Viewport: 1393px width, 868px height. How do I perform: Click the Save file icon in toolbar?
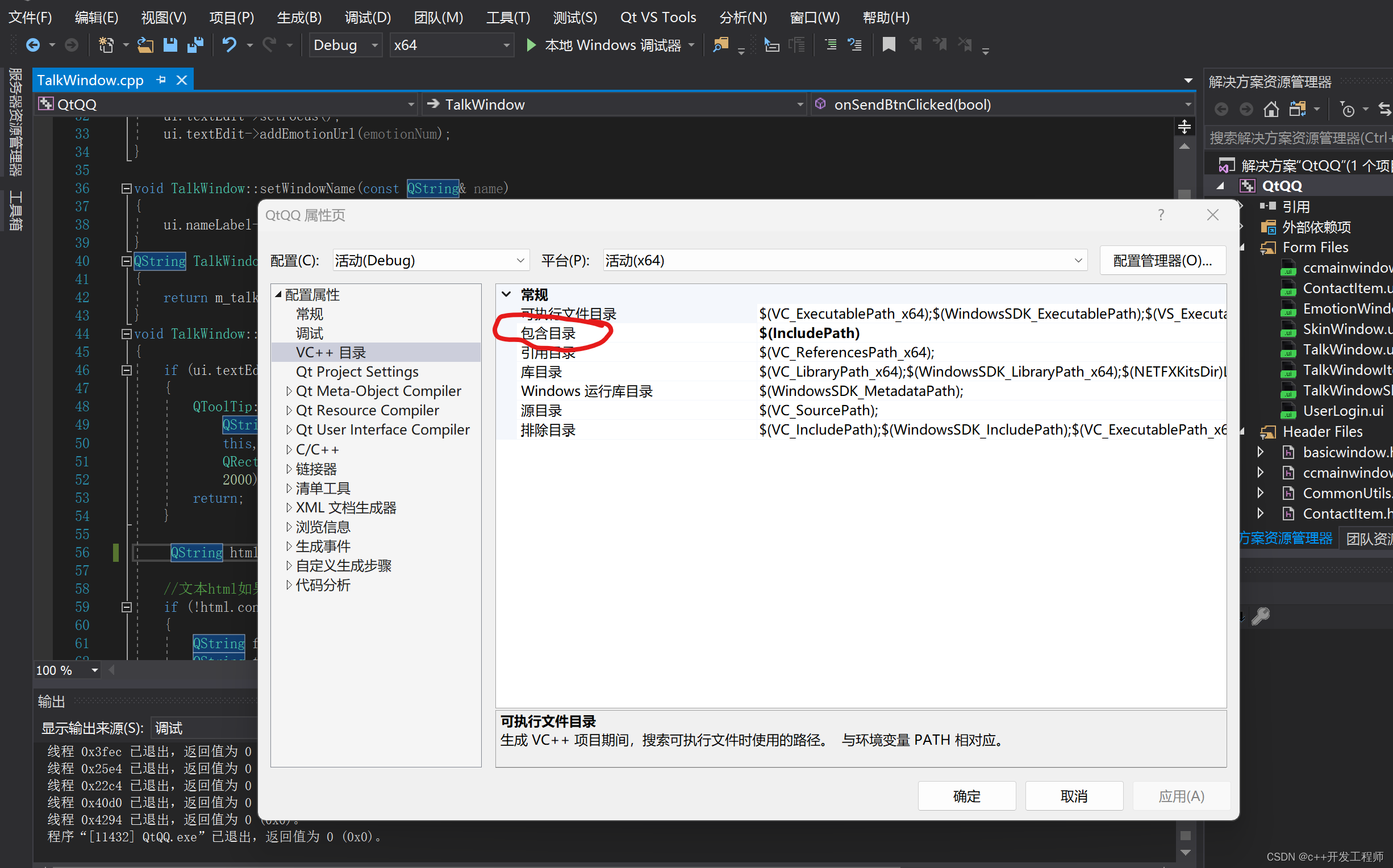click(x=170, y=45)
